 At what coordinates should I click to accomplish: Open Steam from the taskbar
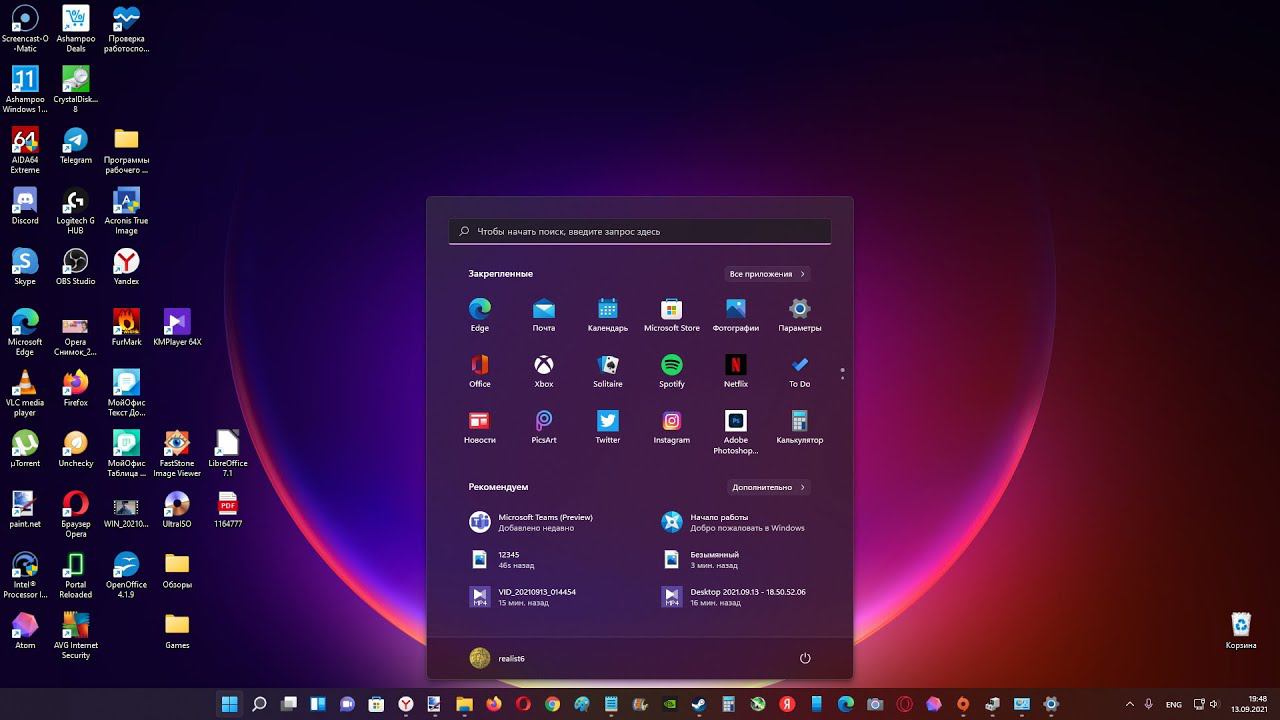click(699, 704)
